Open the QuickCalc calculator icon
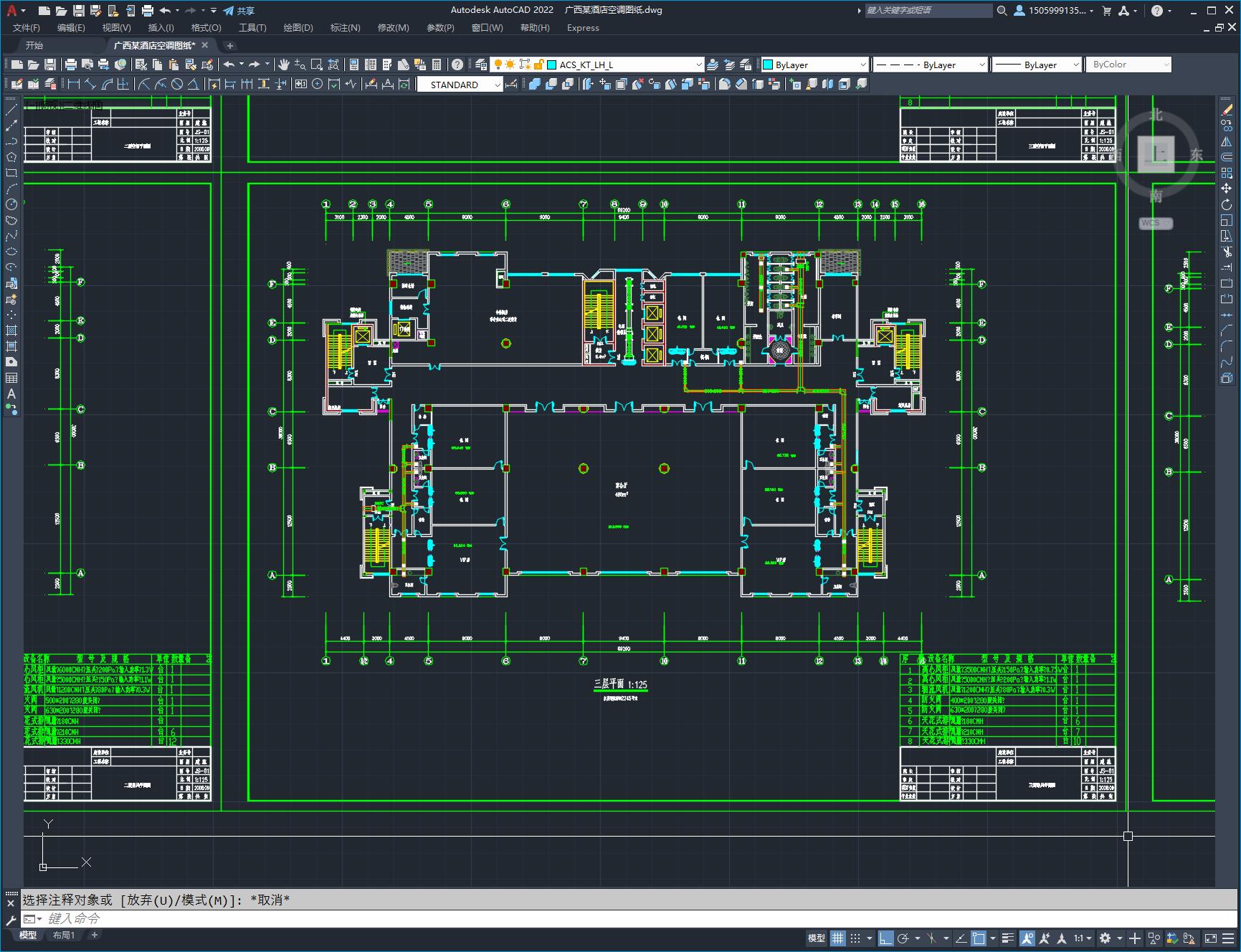This screenshot has width=1241, height=952. 437,65
